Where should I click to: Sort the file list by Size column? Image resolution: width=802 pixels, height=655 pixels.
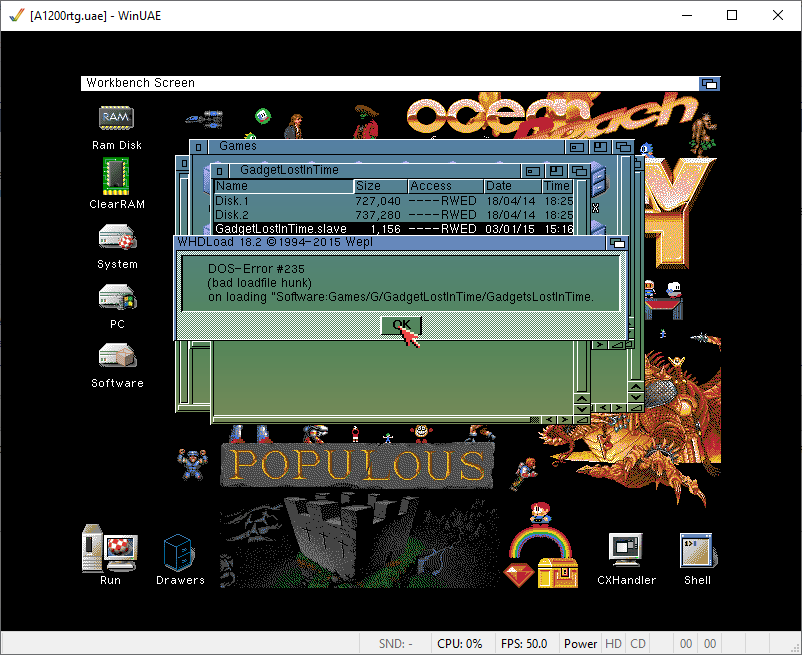pos(381,186)
